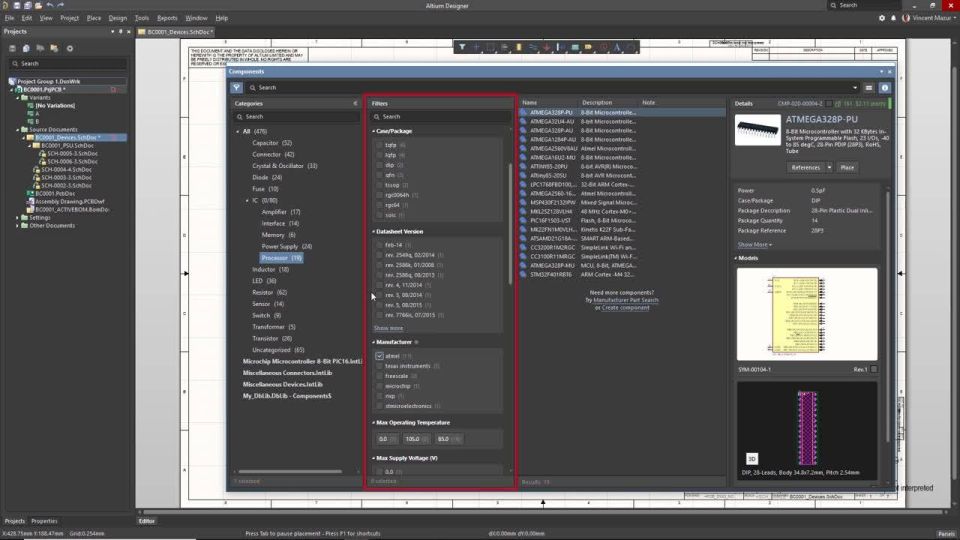This screenshot has width=960, height=540.
Task: Click the selection filter icon in active bar
Action: tap(462, 47)
